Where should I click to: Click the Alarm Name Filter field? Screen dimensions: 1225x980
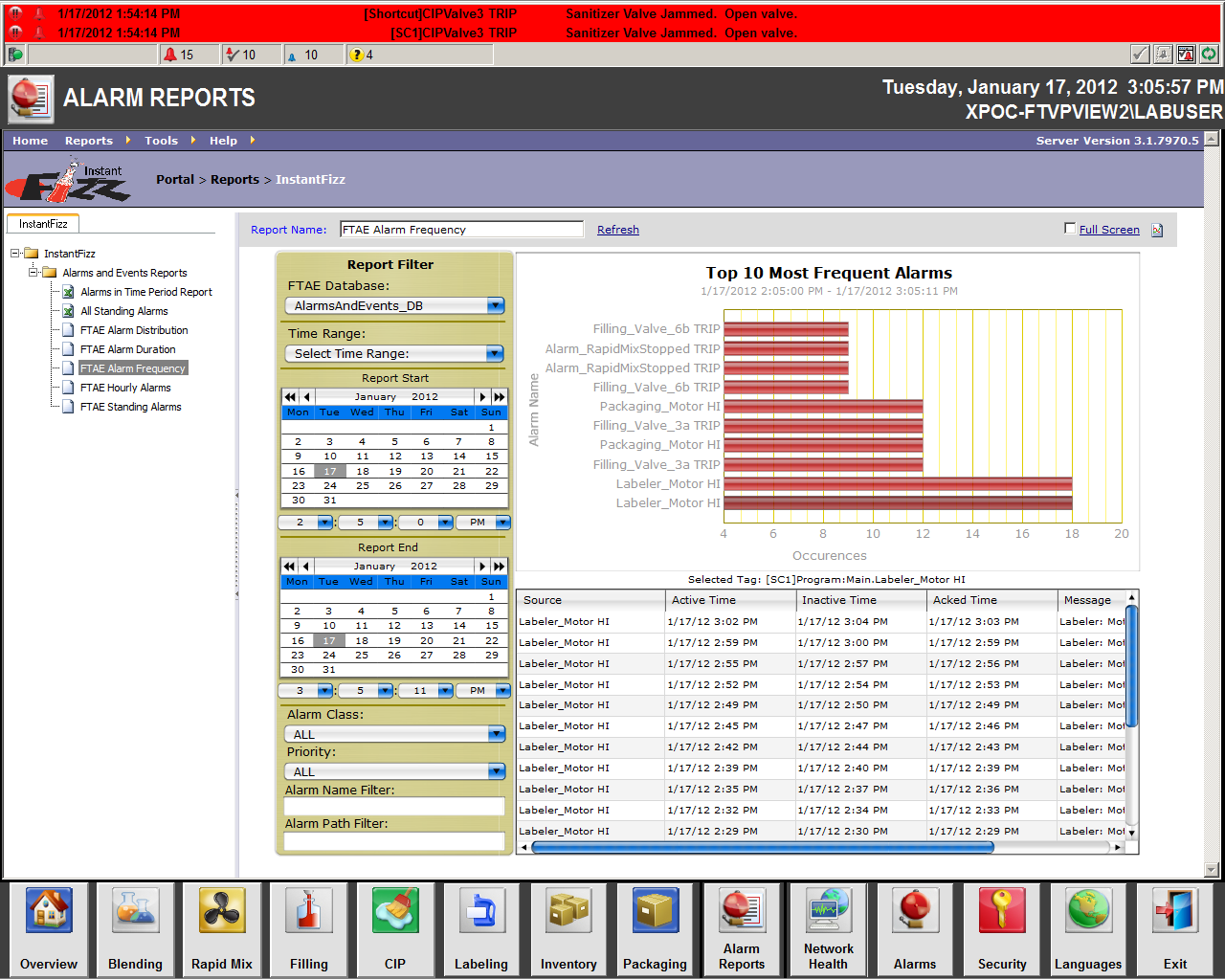click(393, 807)
